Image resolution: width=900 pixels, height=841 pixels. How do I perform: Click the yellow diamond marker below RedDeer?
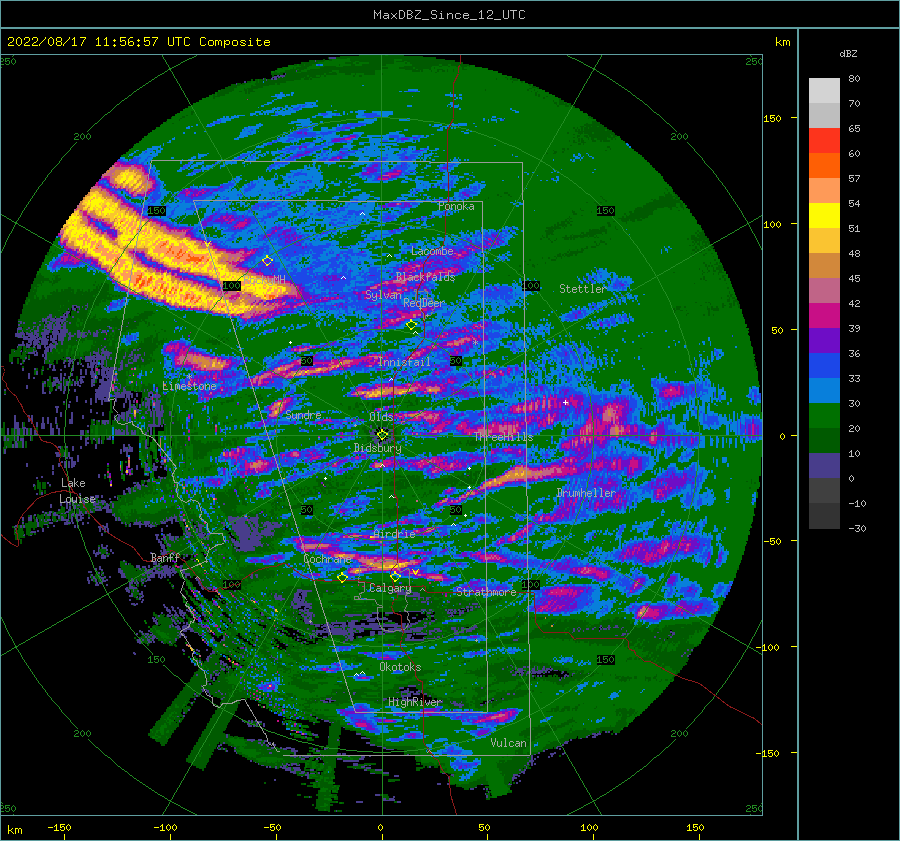(412, 325)
